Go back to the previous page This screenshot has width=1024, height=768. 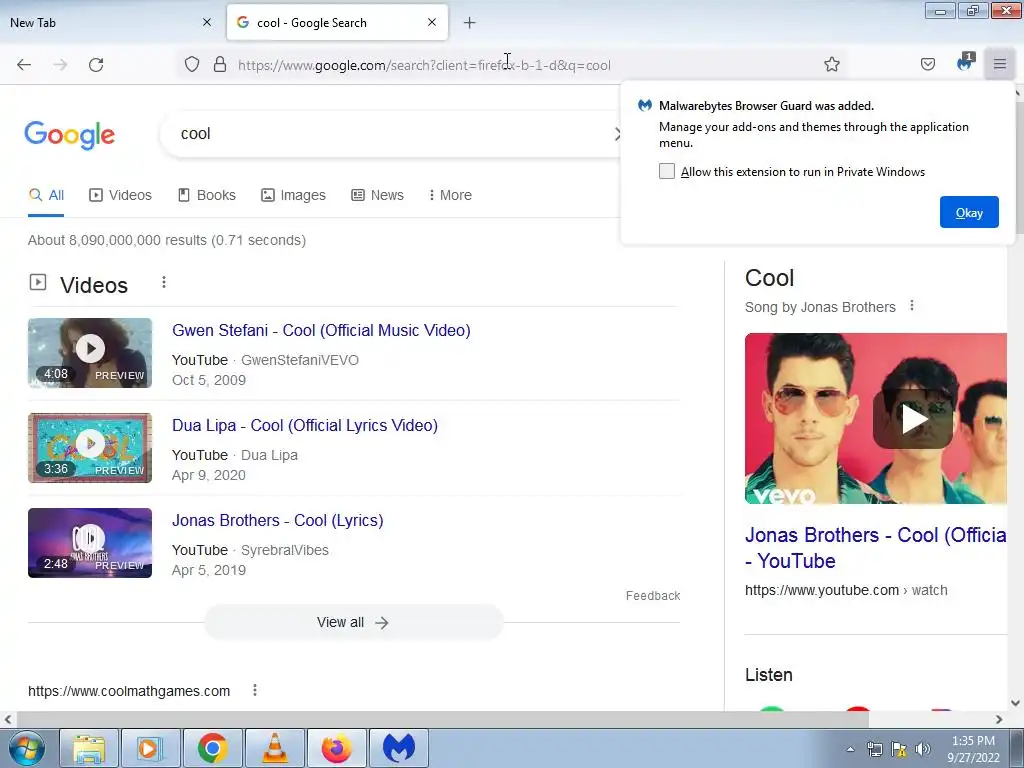coord(24,65)
